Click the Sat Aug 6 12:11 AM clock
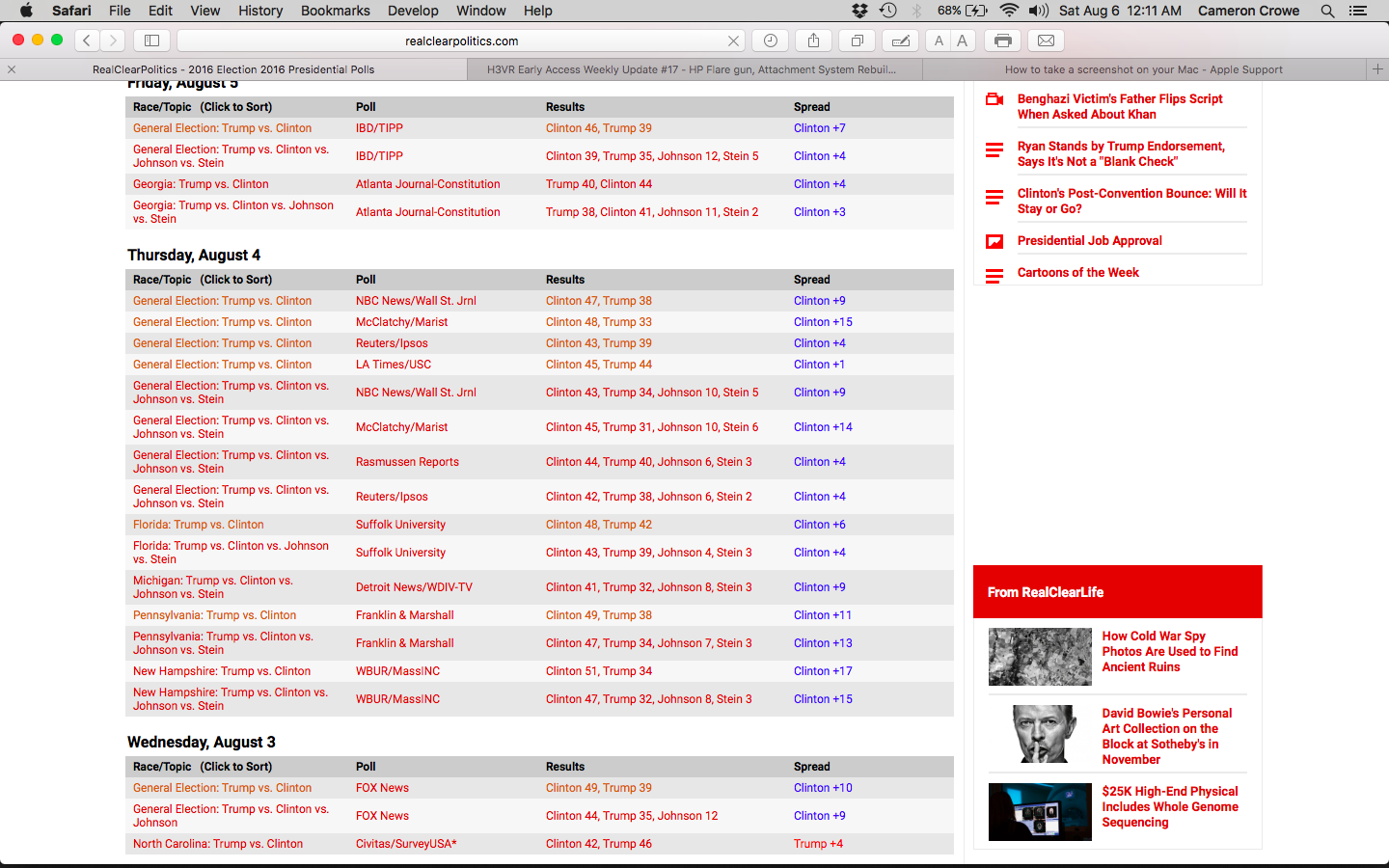Screen dimensions: 1389x868 pos(1120,11)
